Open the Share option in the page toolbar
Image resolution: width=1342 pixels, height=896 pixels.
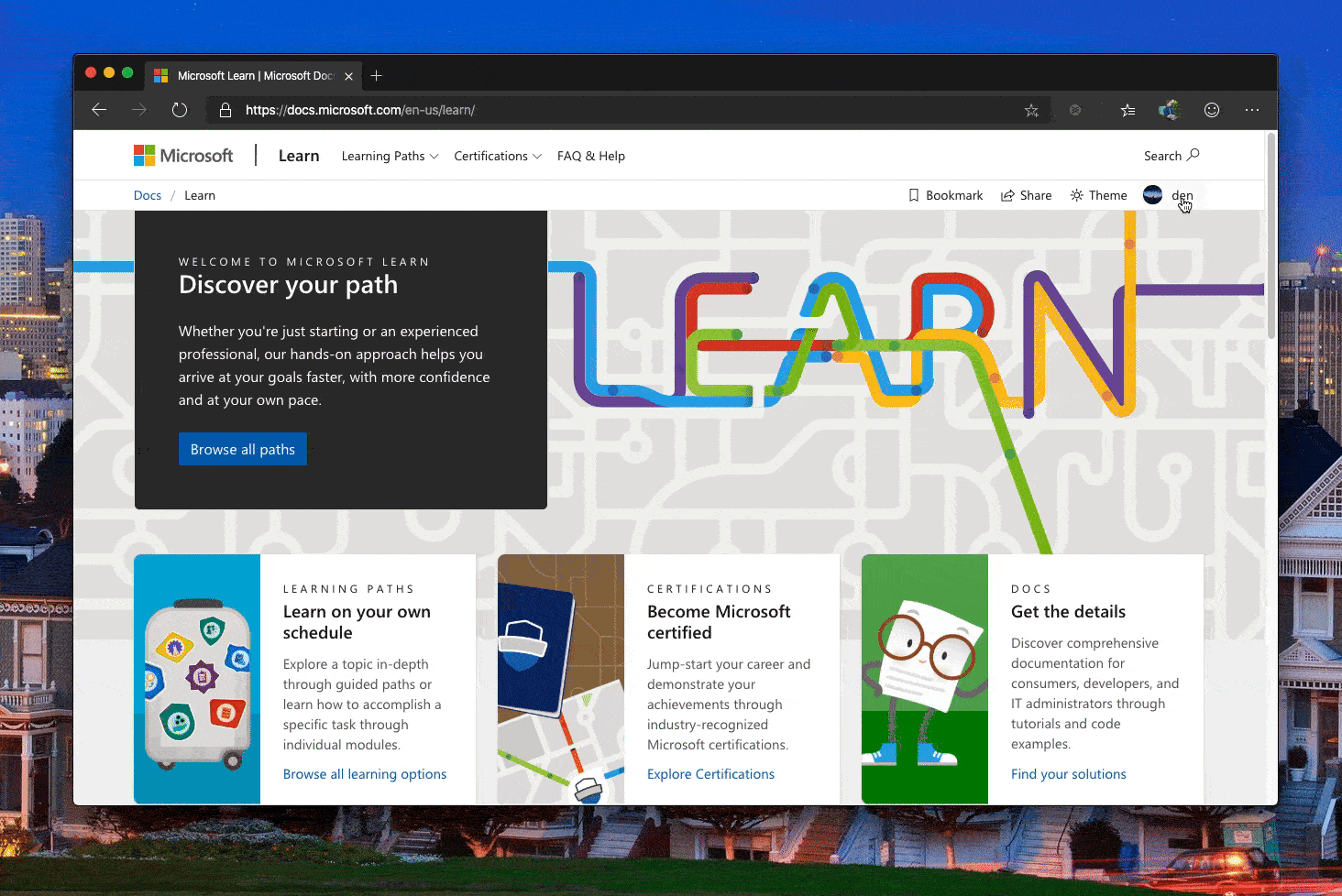click(1026, 194)
